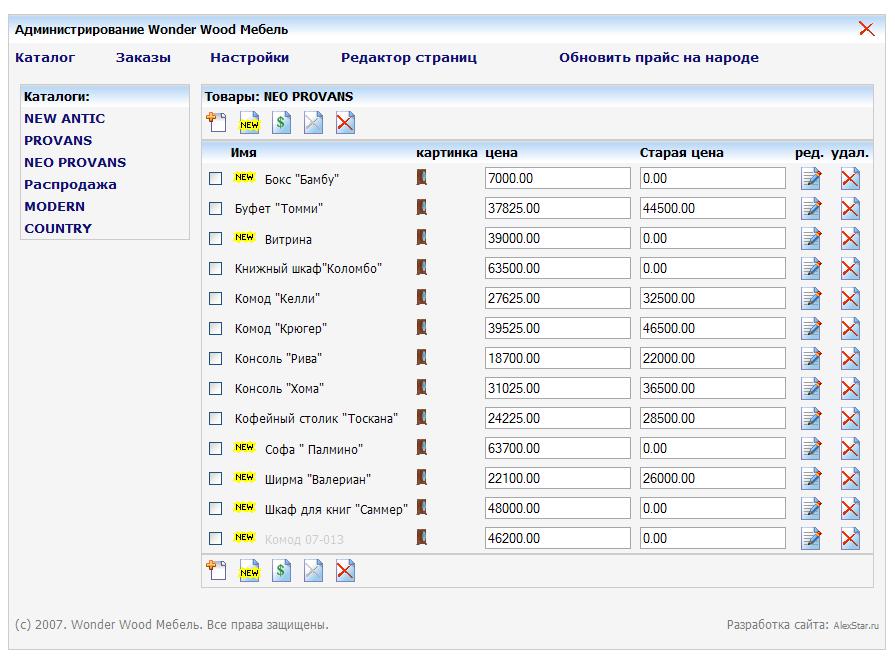This screenshot has height=656, width=895.
Task: Open Редактор страниц from the top menu
Action: [x=408, y=58]
